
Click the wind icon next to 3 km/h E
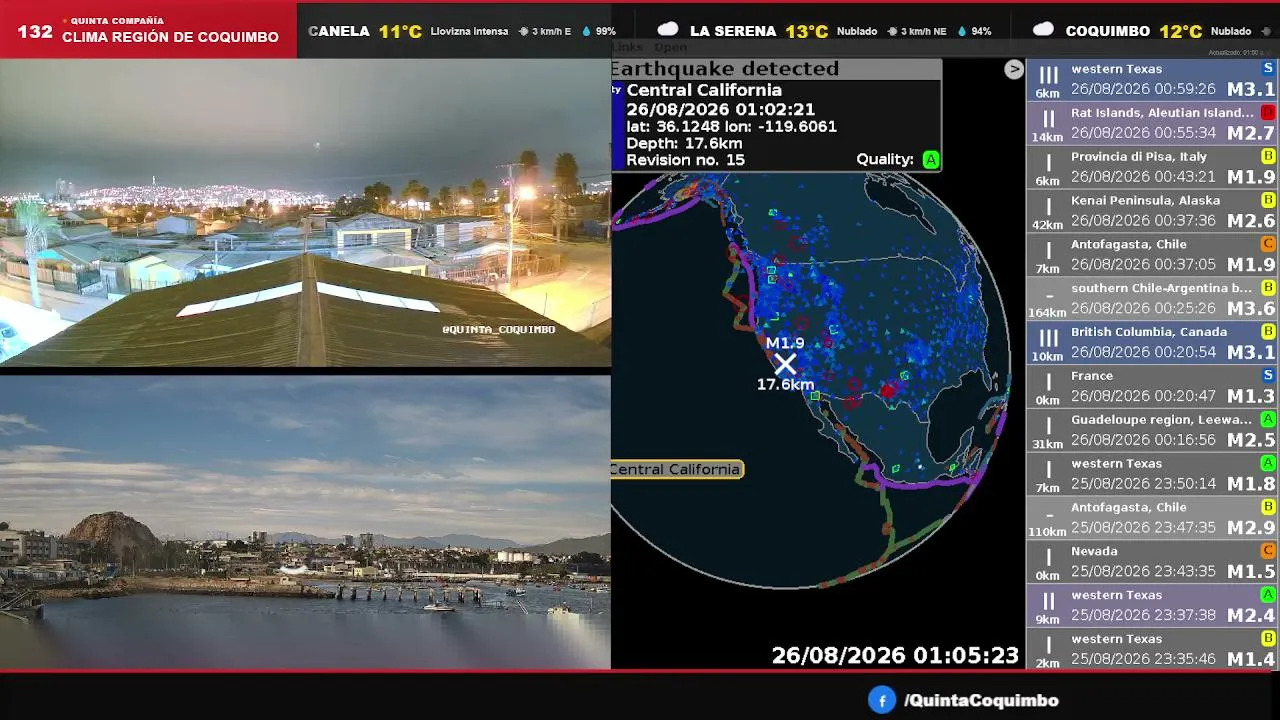523,31
